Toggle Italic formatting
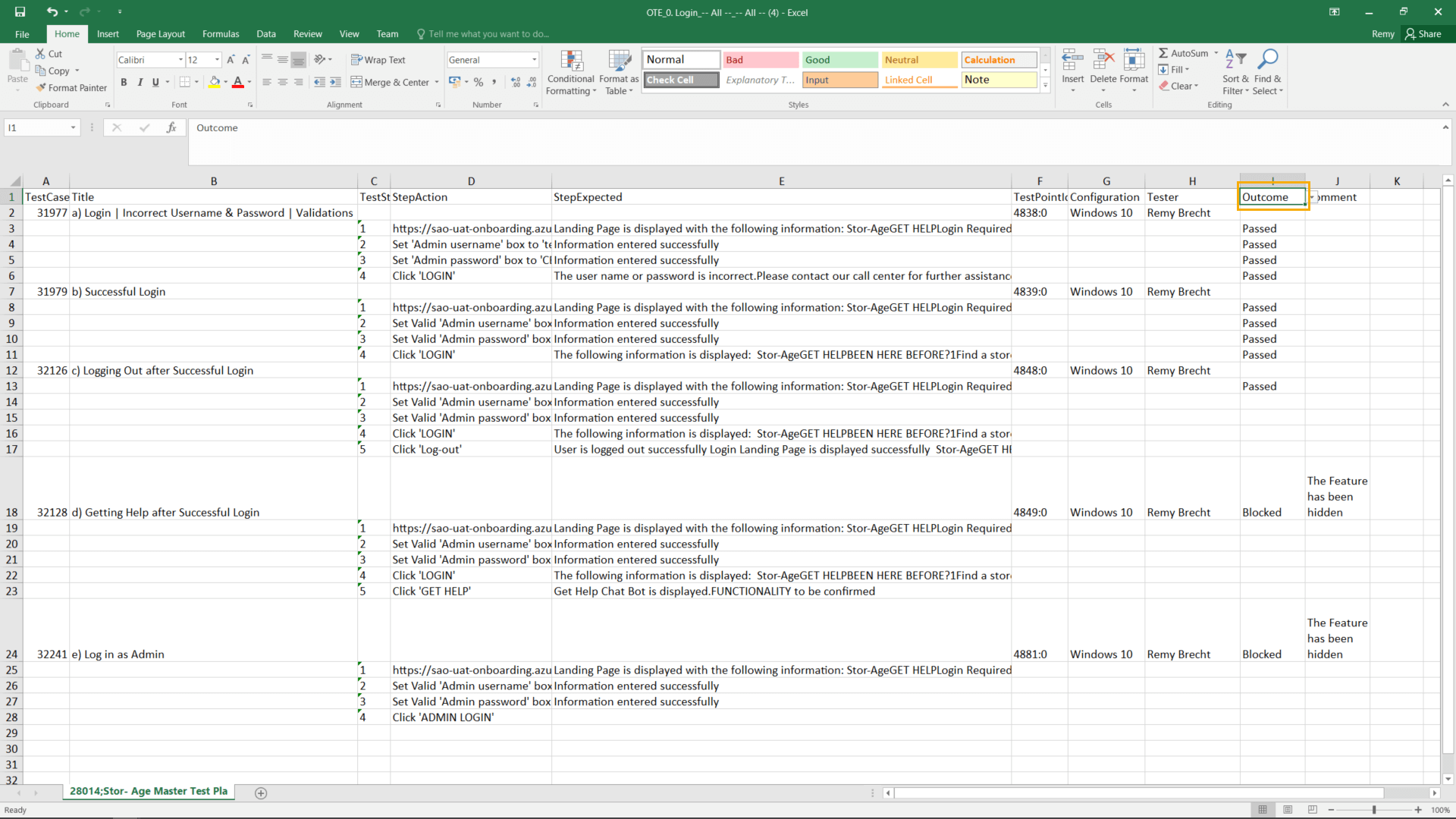 coord(140,82)
